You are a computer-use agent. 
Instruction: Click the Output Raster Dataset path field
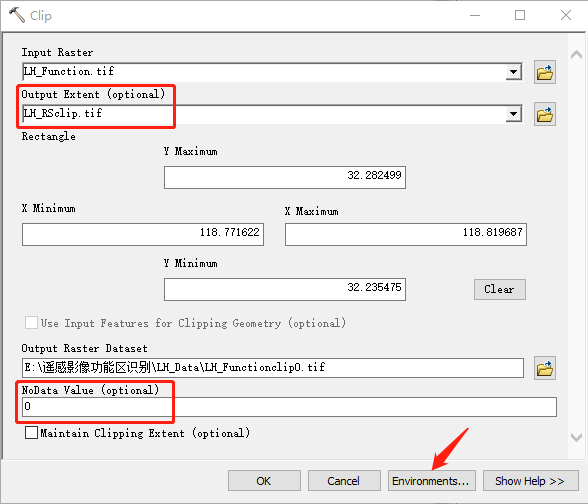tap(273, 368)
